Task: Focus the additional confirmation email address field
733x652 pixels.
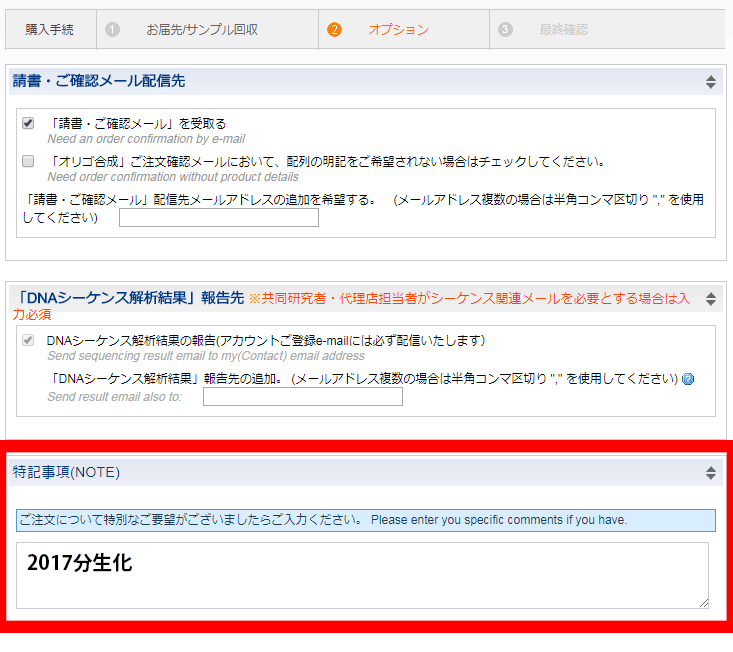Action: pyautogui.click(x=219, y=217)
